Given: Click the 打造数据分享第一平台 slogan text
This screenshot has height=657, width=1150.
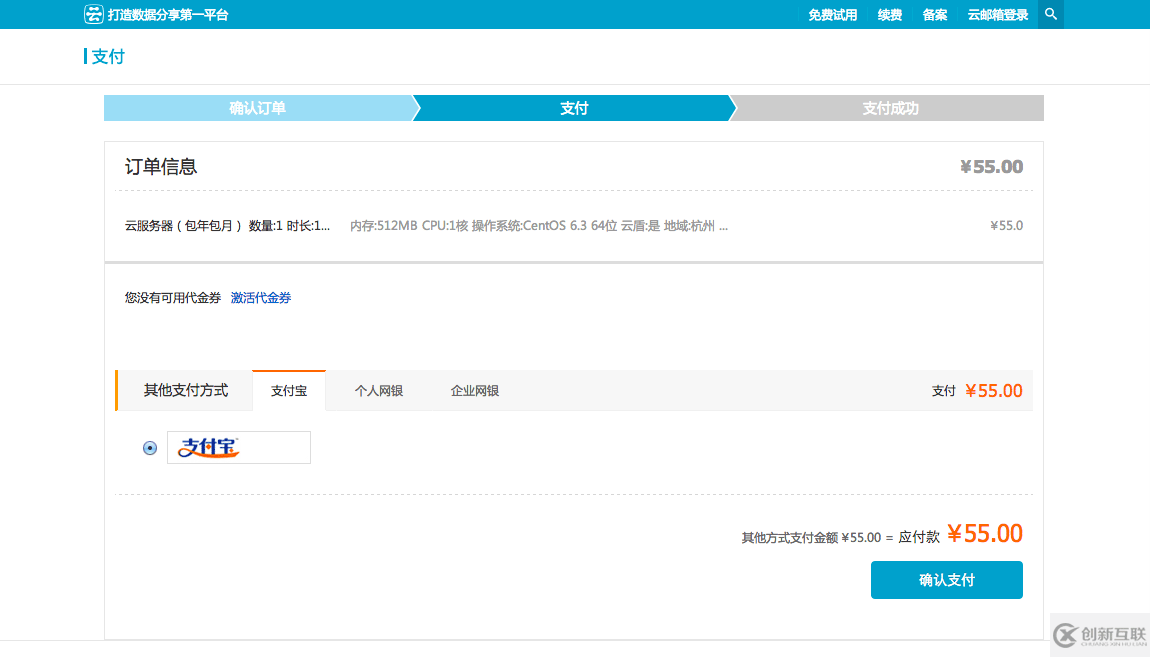Looking at the screenshot, I should click(168, 15).
